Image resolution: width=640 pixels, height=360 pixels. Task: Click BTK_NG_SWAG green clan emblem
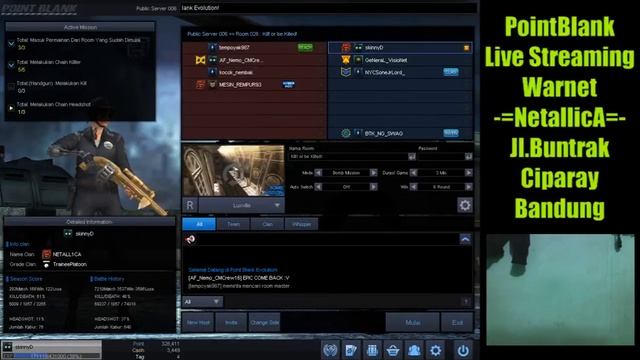(x=346, y=133)
